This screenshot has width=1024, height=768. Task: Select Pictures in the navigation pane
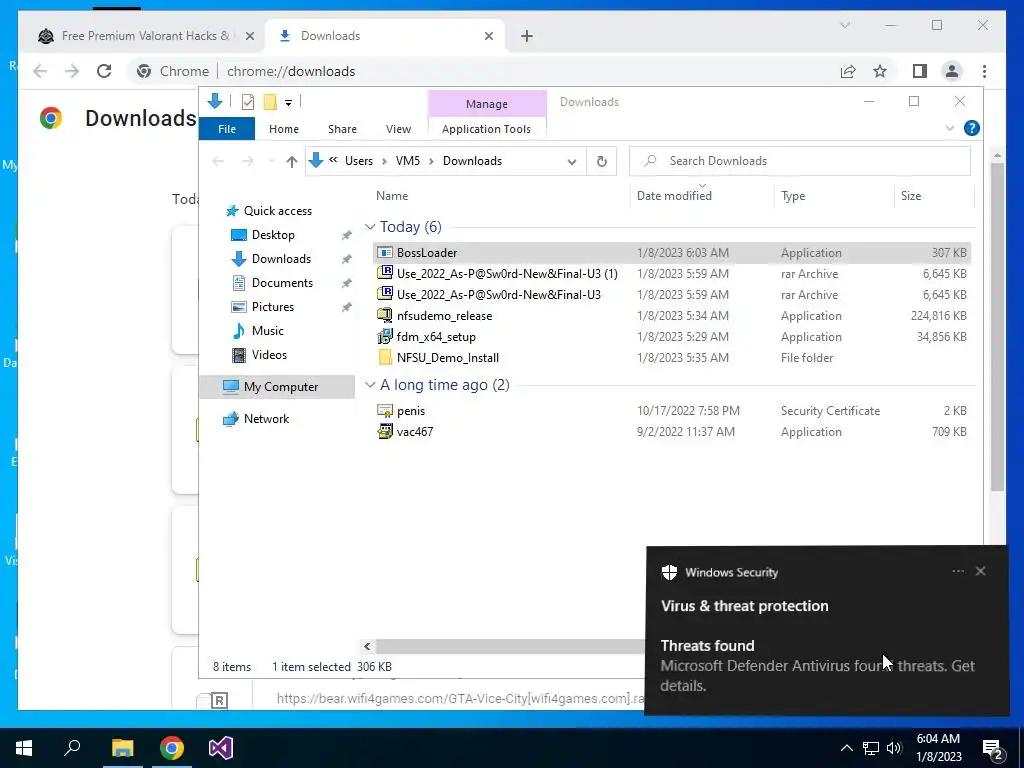tap(272, 307)
